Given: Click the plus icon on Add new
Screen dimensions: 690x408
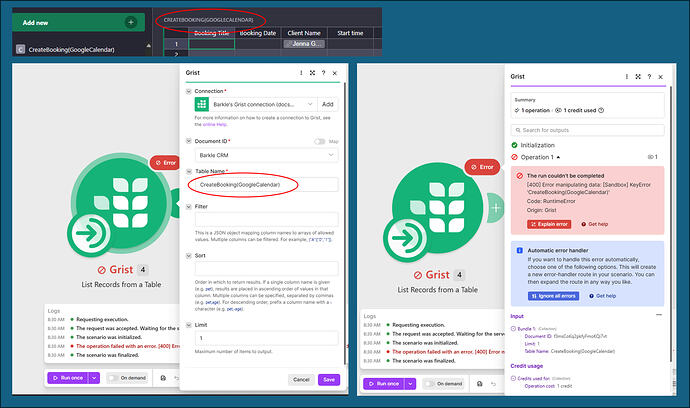Looking at the screenshot, I should [131, 22].
